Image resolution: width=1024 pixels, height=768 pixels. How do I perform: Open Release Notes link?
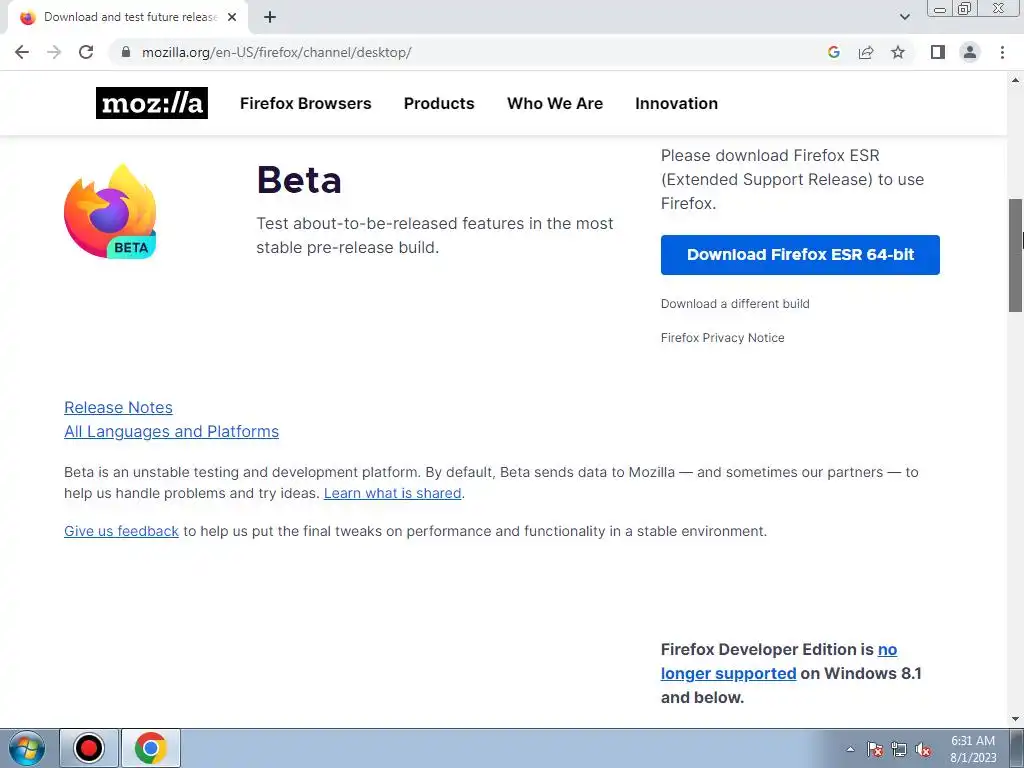(x=118, y=408)
